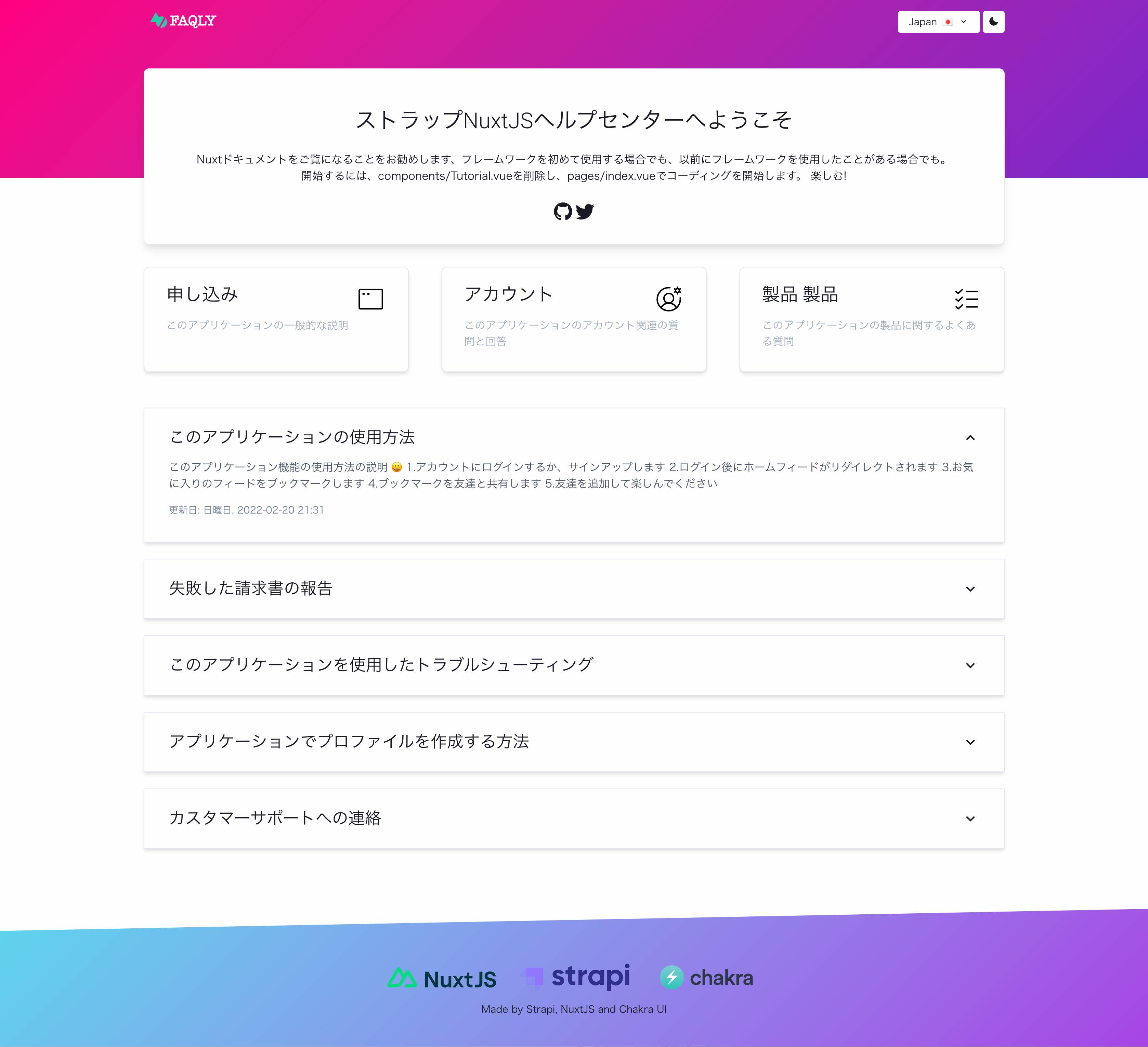Toggle dark mode moon icon
Image resolution: width=1148 pixels, height=1047 pixels.
[x=993, y=21]
